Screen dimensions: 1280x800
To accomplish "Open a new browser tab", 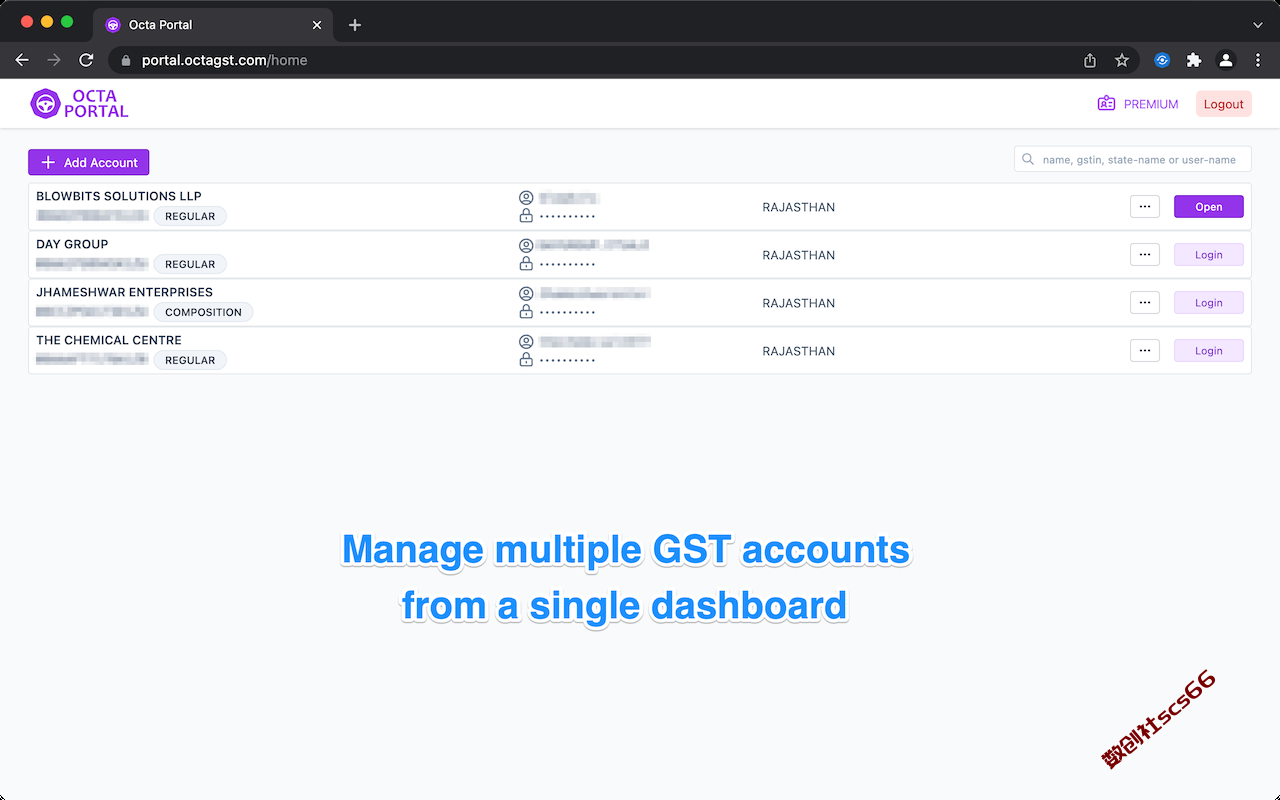I will pos(355,25).
